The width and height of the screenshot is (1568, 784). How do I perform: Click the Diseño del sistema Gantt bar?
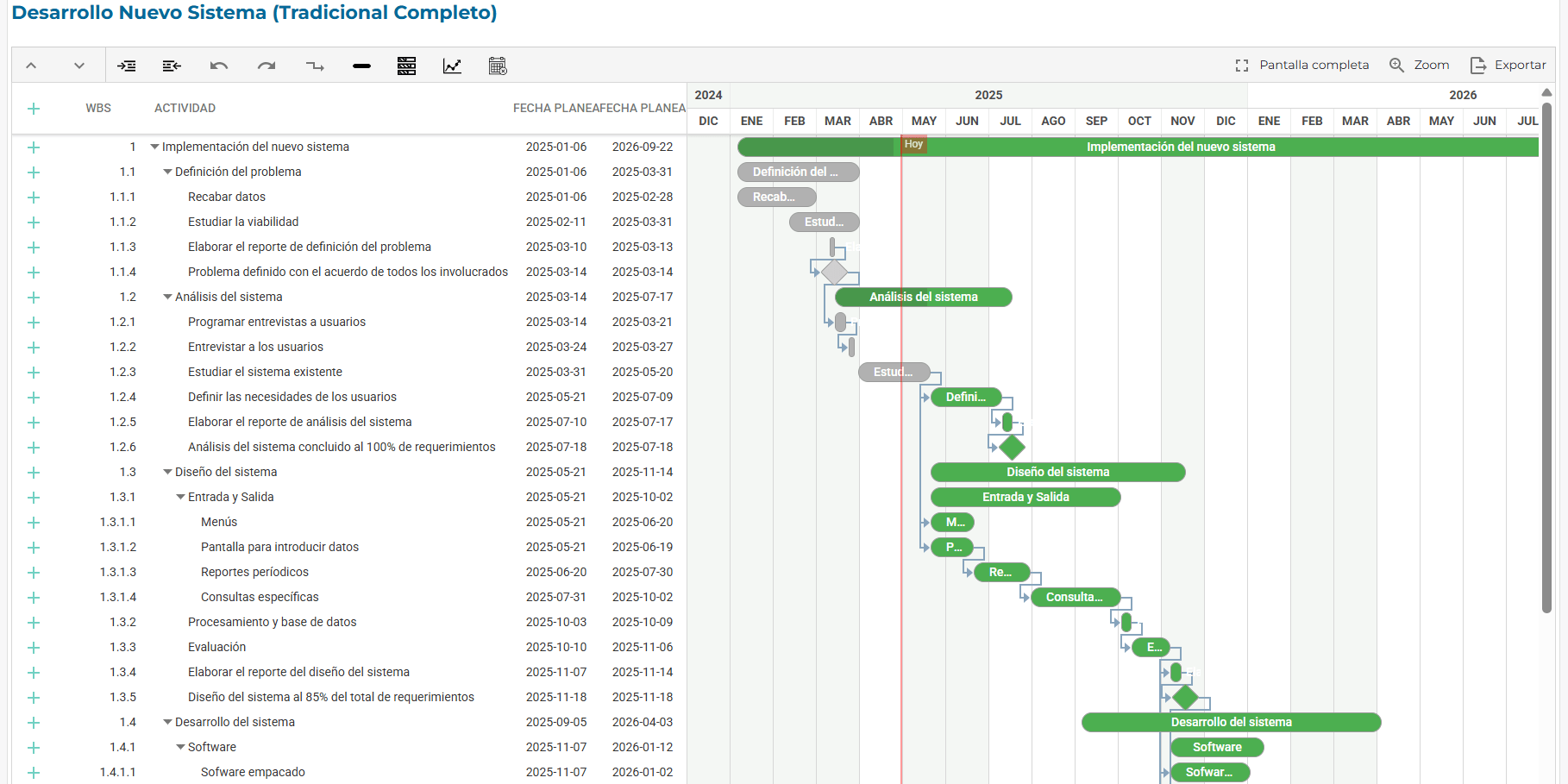[1057, 472]
